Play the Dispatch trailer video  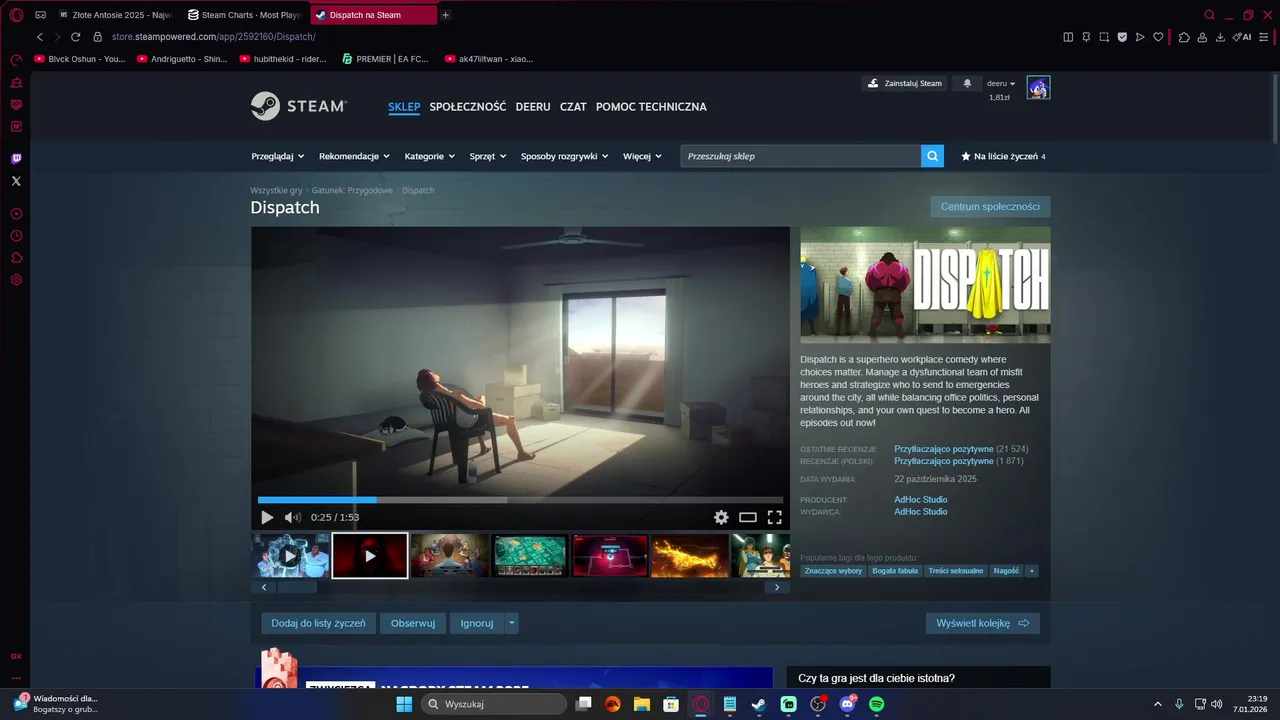267,517
